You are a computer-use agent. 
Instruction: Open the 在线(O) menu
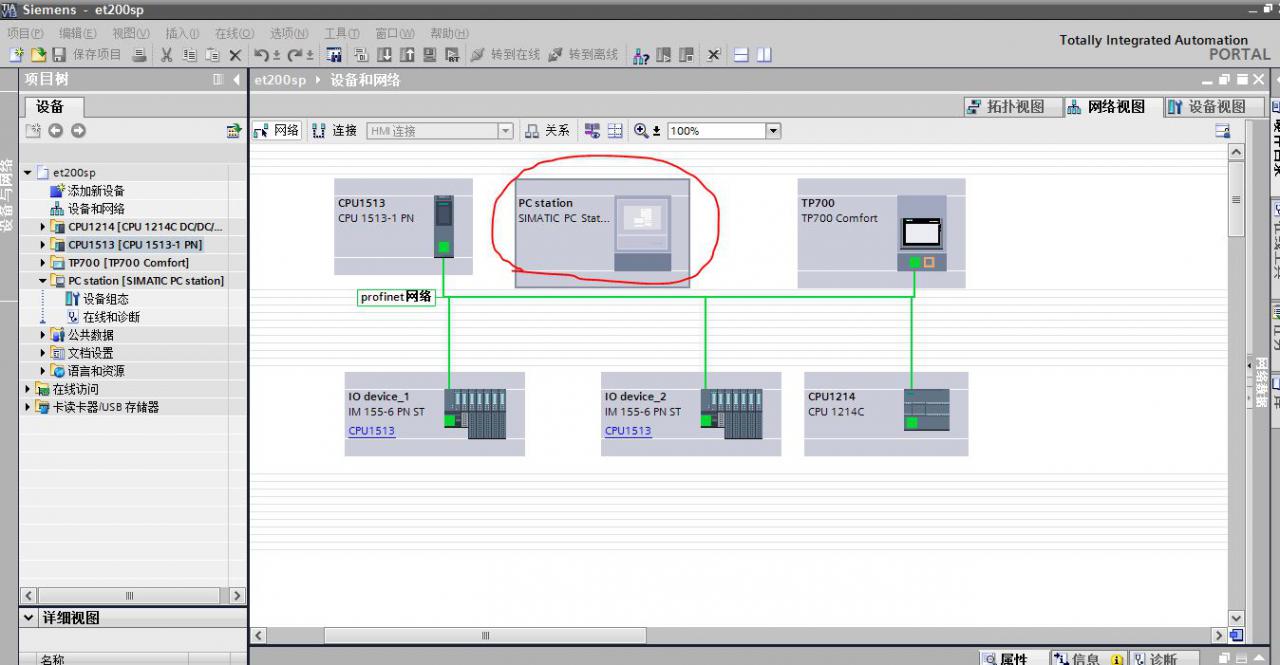235,33
